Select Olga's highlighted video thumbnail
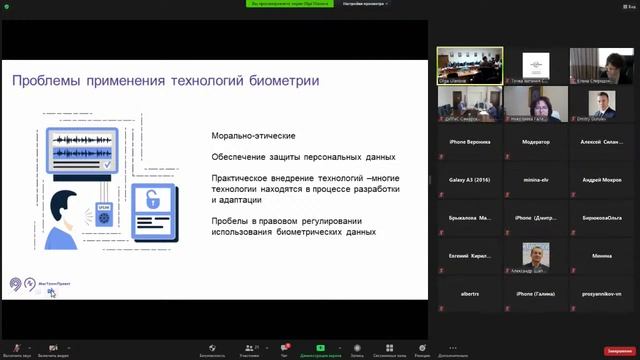This screenshot has width=640, height=360. pyautogui.click(x=470, y=66)
